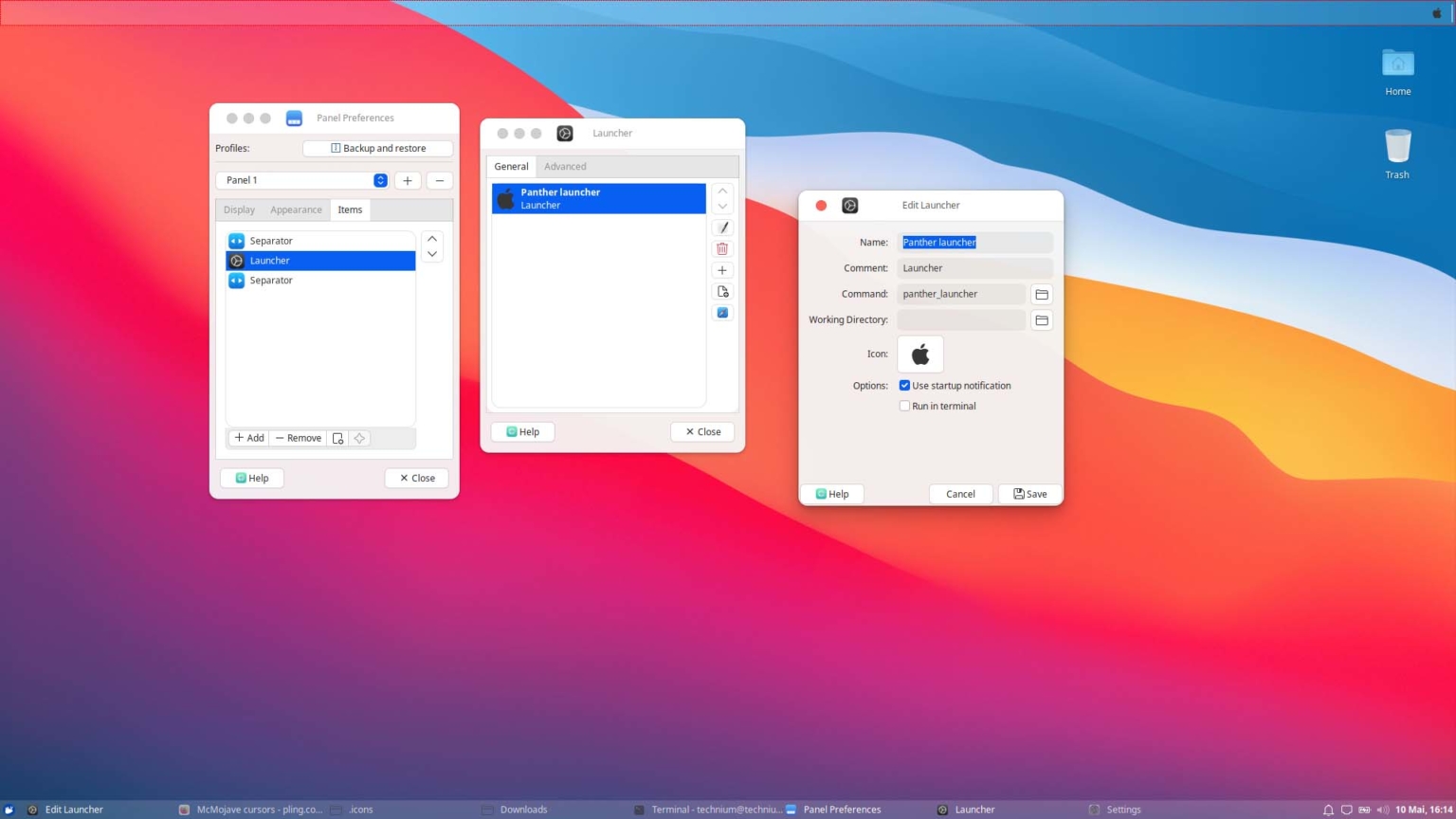Click the new empty item document icon
The image size is (1456, 819).
click(722, 292)
